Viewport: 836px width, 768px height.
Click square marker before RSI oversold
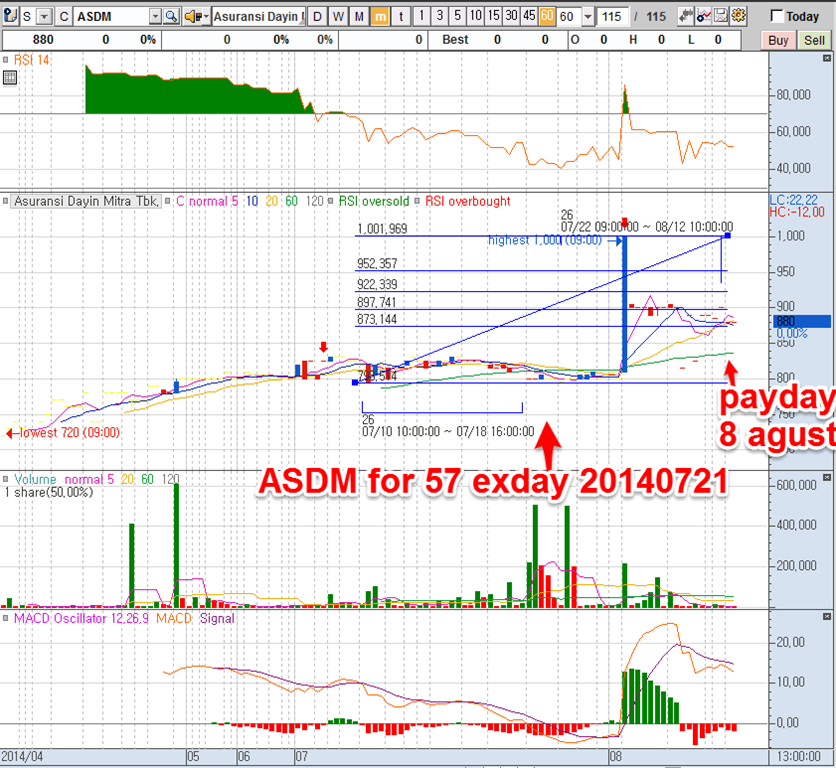331,201
